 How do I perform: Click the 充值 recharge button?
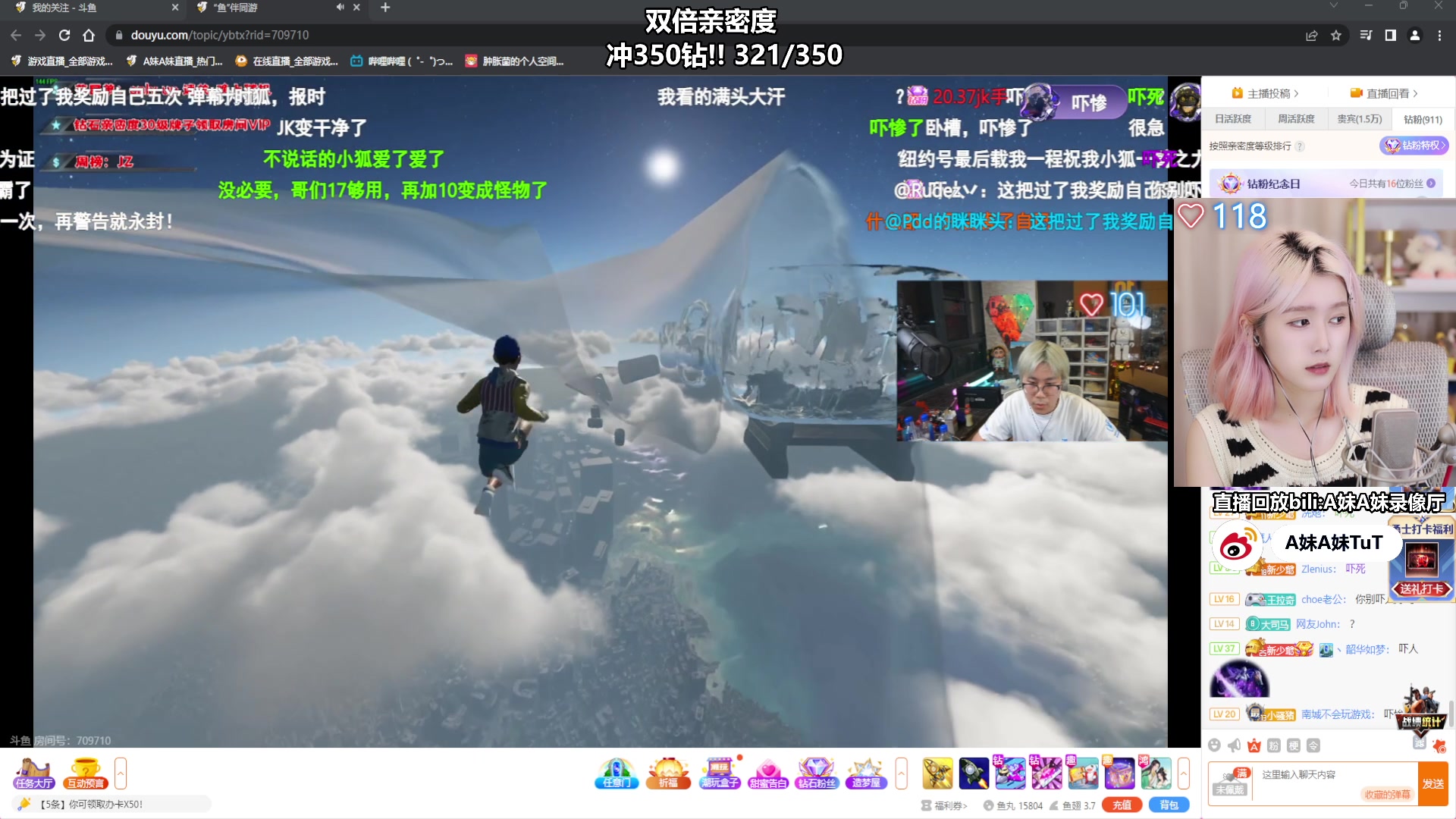click(x=1122, y=805)
